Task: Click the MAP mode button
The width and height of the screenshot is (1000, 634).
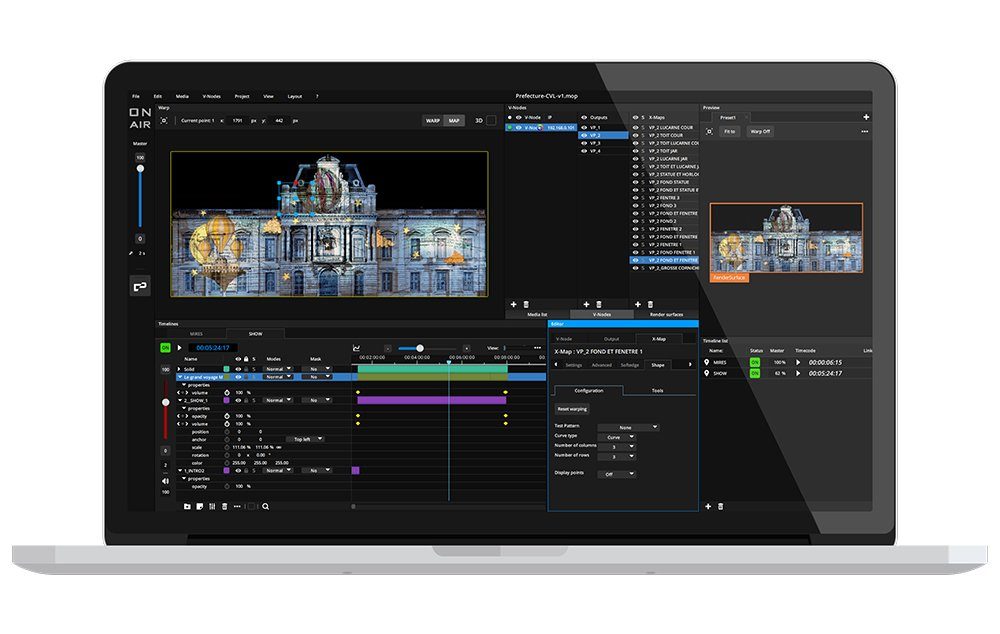Action: (454, 121)
